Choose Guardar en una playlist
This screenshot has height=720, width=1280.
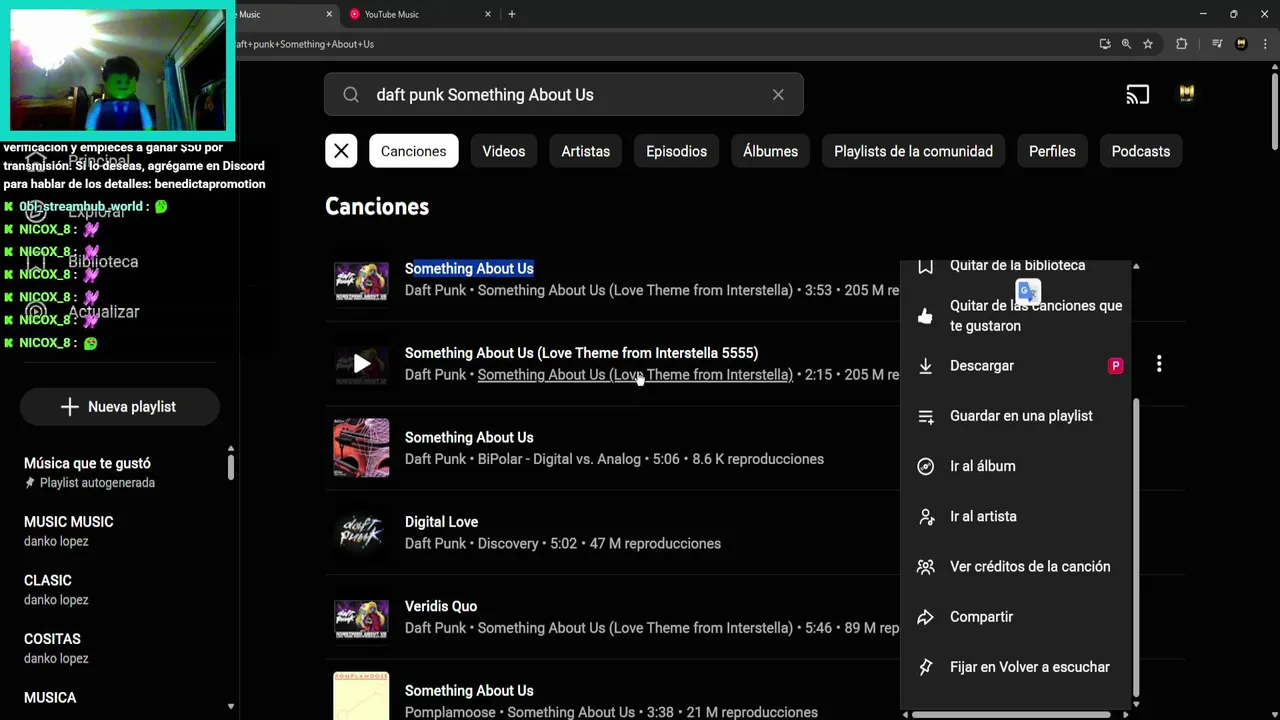(1017, 416)
